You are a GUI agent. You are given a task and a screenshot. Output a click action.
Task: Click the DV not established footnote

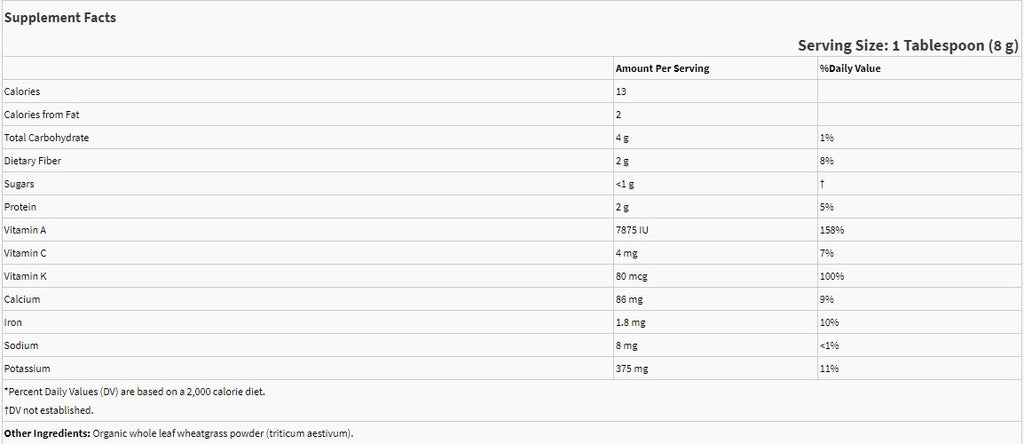point(50,410)
